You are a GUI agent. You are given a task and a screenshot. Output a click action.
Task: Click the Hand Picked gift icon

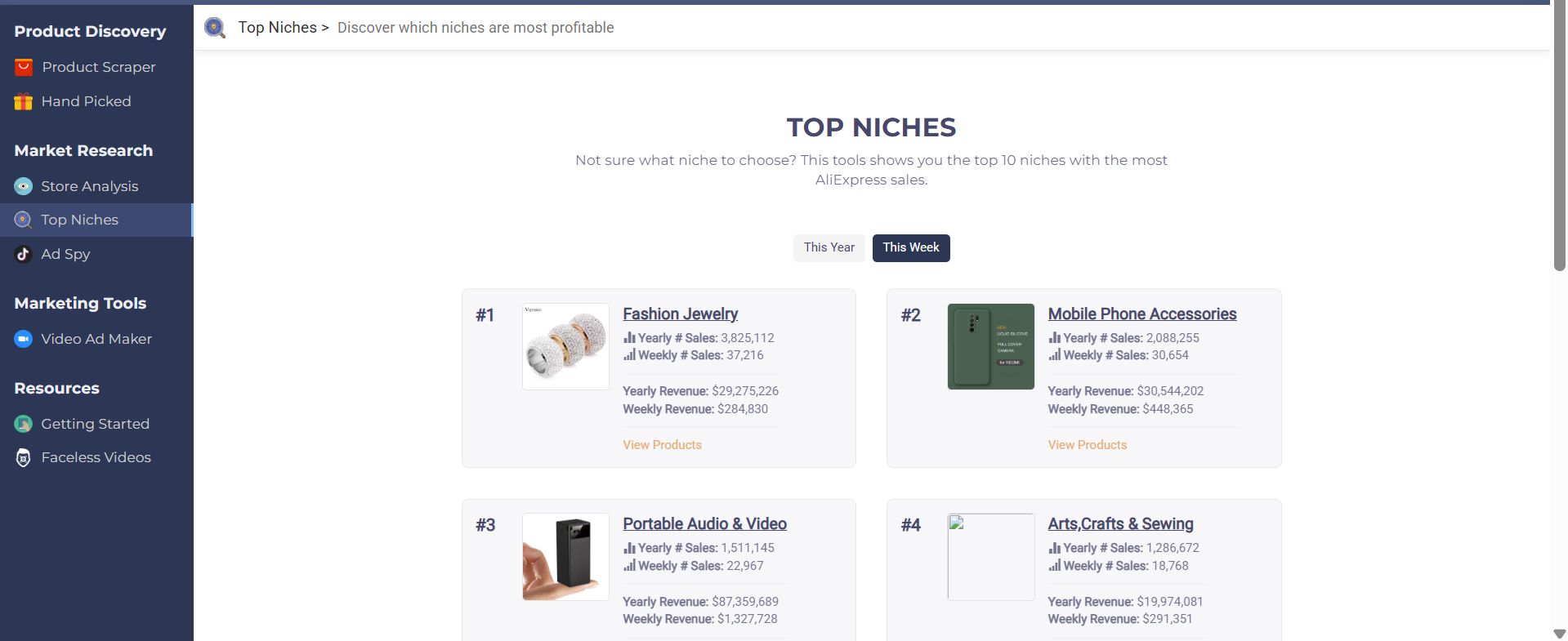(24, 101)
